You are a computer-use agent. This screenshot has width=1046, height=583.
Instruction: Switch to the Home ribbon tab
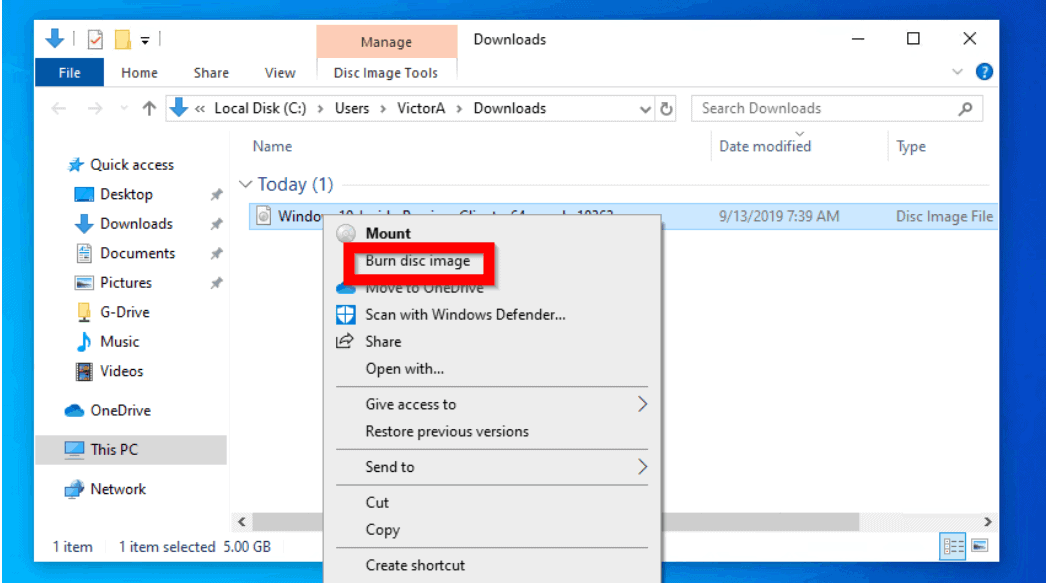[x=139, y=73]
